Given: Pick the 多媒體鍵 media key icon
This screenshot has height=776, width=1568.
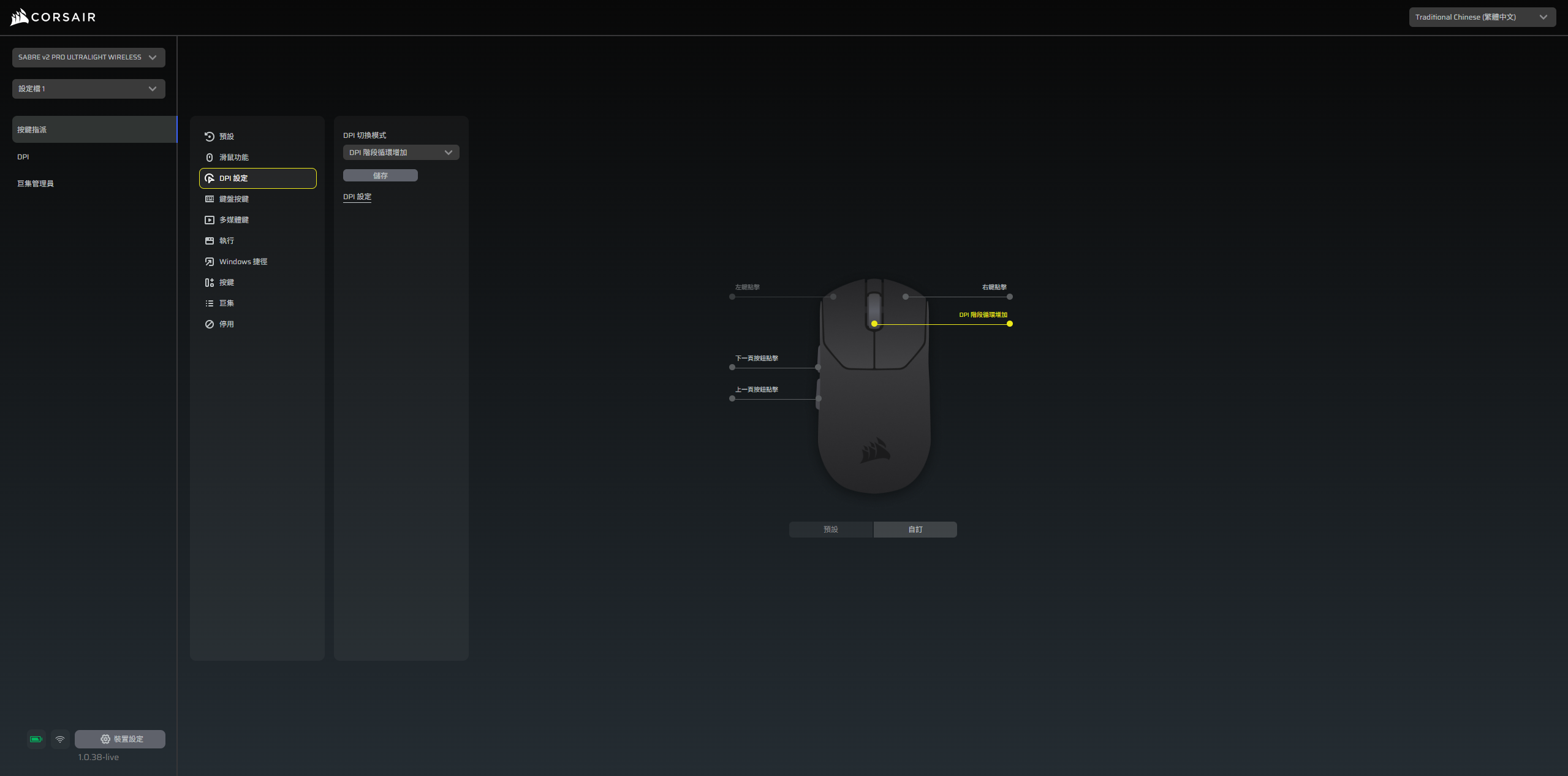Looking at the screenshot, I should 210,220.
